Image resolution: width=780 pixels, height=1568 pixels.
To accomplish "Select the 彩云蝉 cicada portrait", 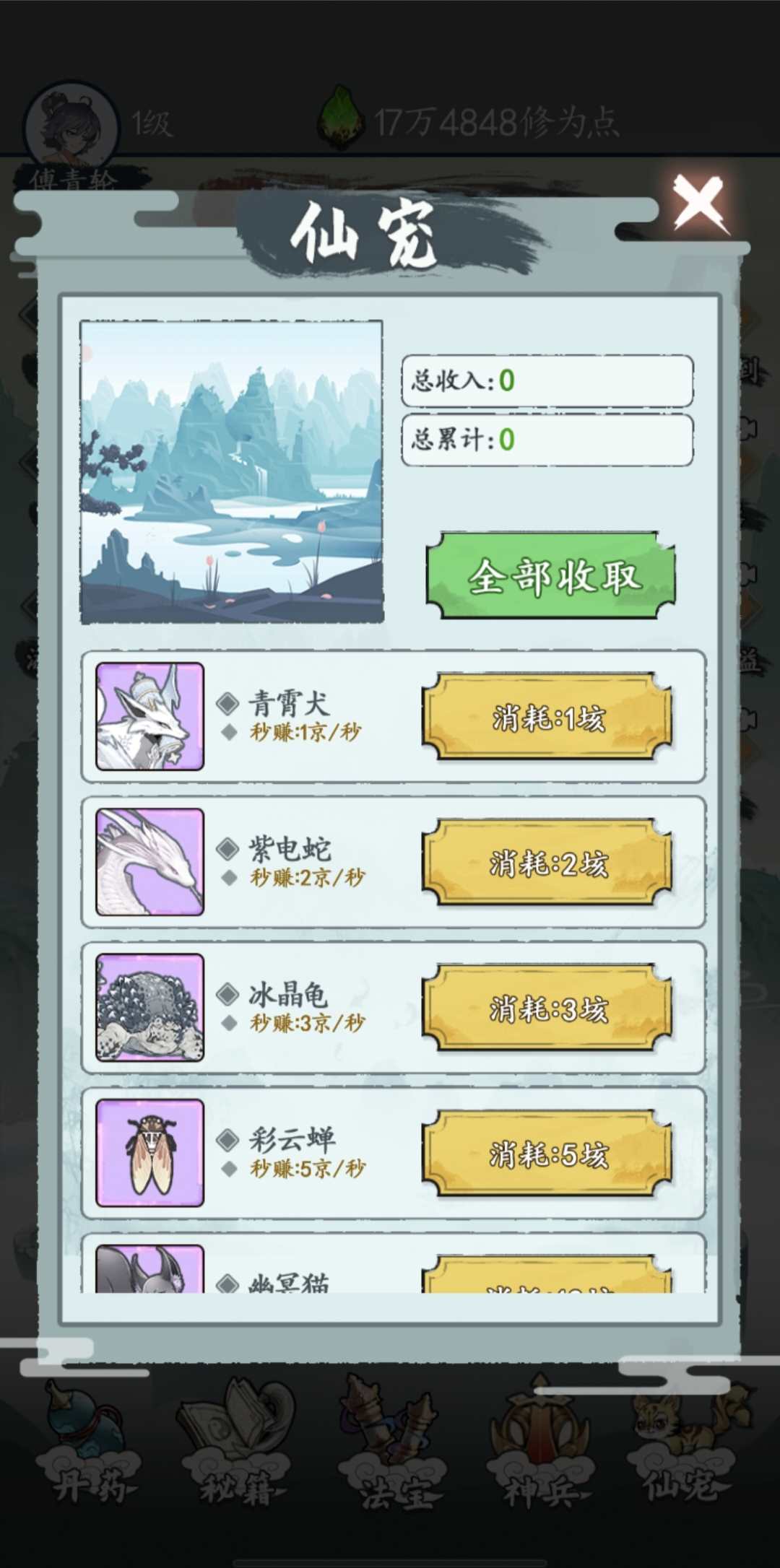I will point(150,1153).
